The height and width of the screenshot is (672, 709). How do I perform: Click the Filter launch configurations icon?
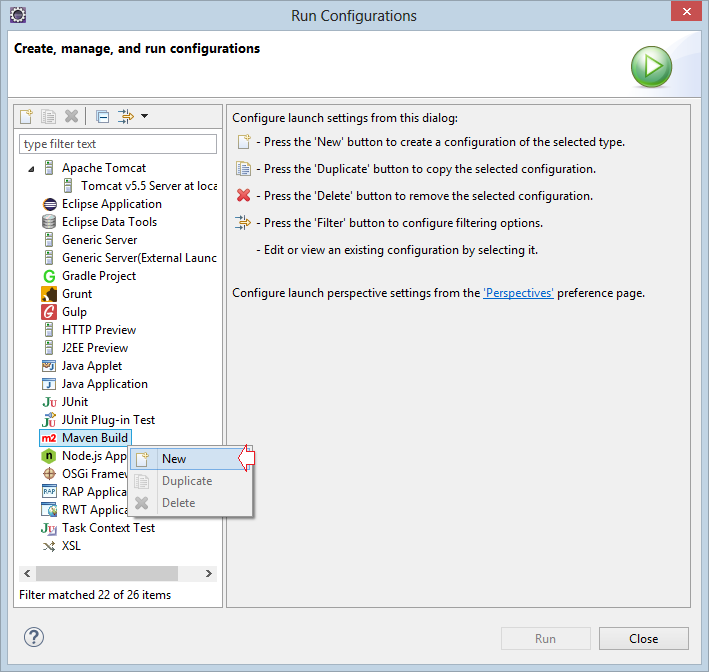pos(126,117)
